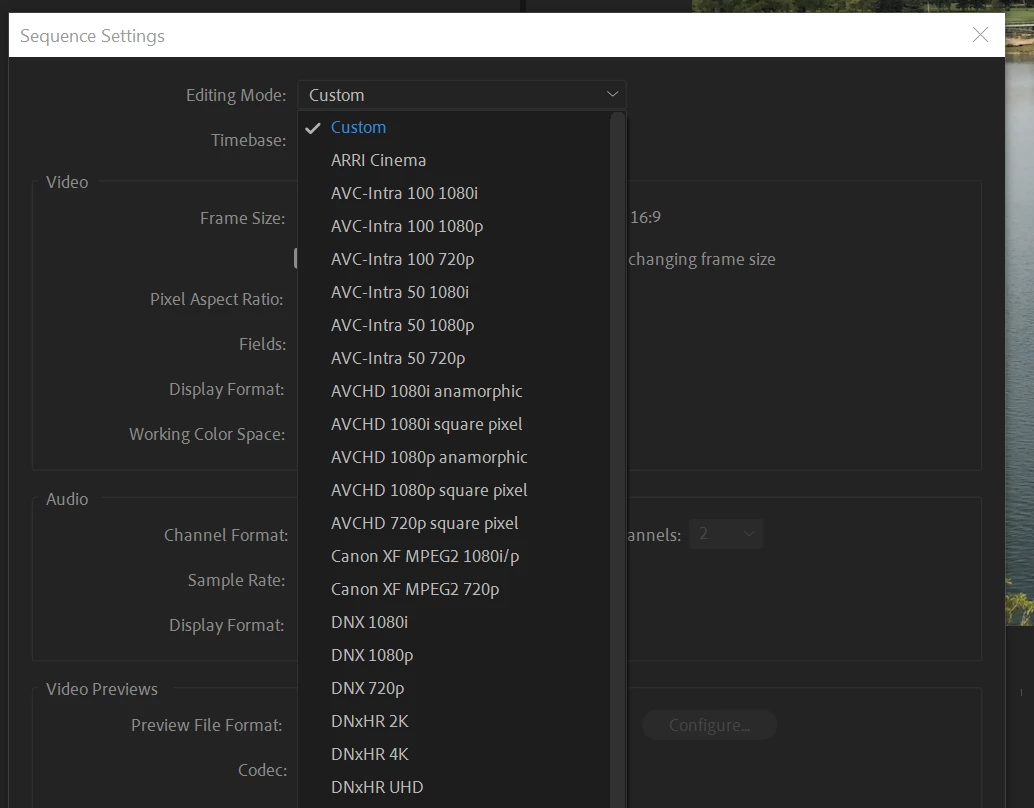
Task: Close the Sequence Settings dialog
Action: [x=980, y=35]
